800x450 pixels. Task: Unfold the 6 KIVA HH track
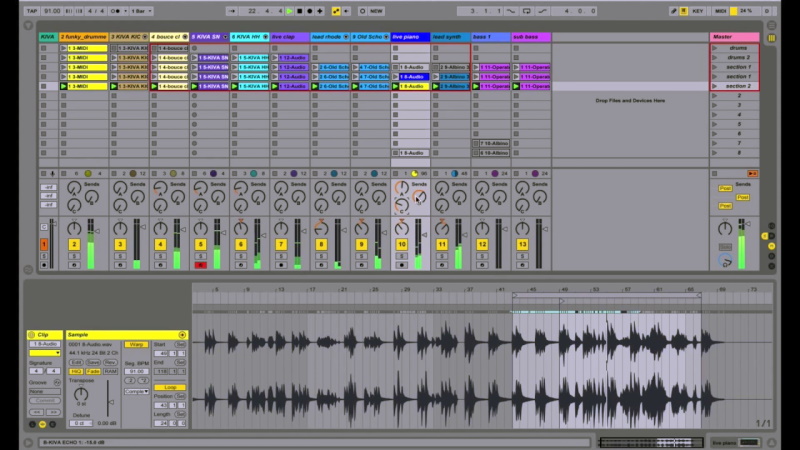(266, 37)
